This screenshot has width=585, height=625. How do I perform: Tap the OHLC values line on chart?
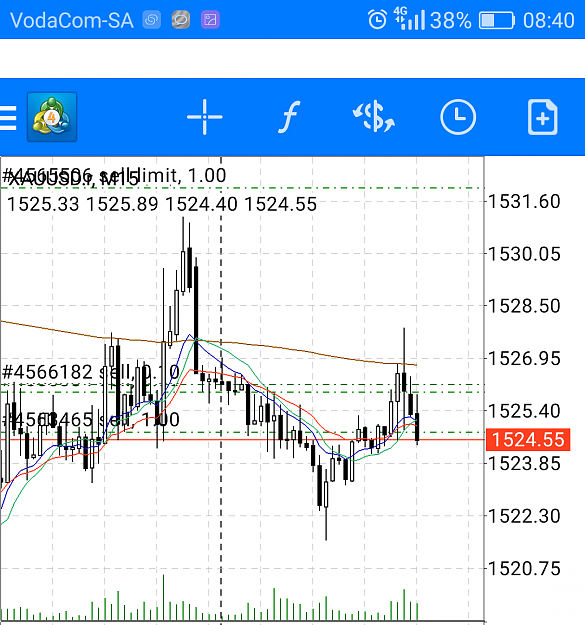tap(162, 204)
